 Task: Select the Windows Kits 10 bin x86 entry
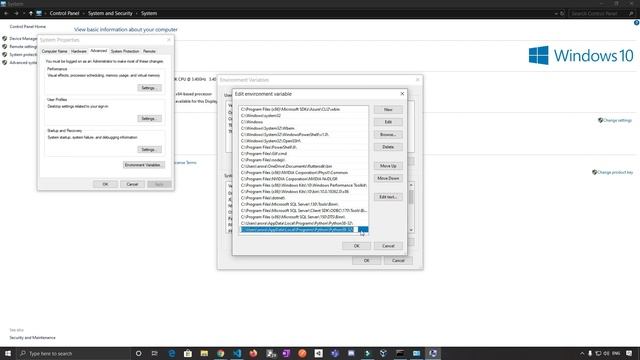(x=304, y=191)
